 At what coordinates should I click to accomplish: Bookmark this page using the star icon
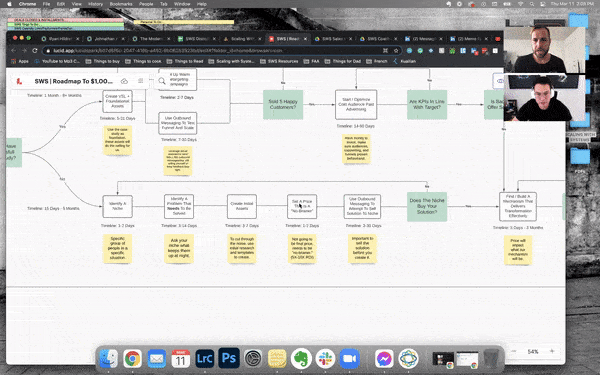396,51
